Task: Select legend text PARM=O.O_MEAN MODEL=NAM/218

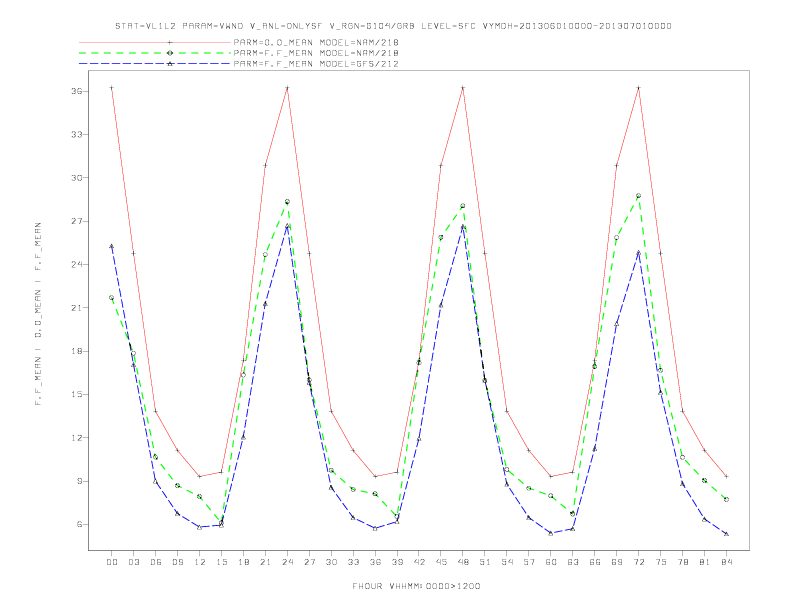Action: (x=316, y=42)
